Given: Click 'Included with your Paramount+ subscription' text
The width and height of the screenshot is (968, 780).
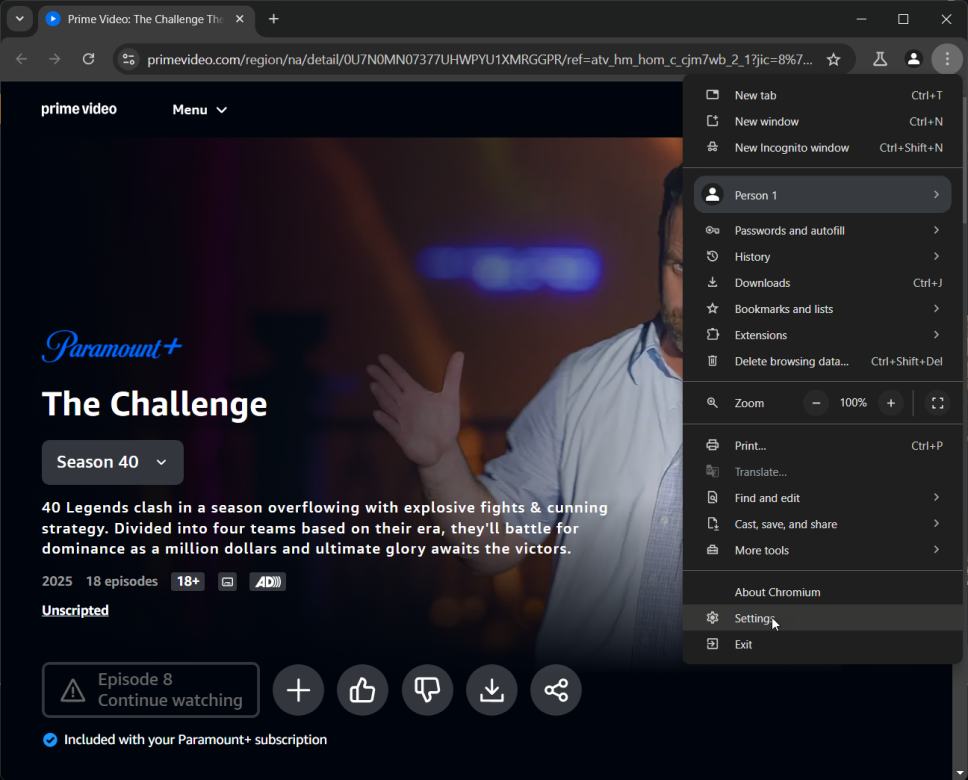Looking at the screenshot, I should click(195, 739).
